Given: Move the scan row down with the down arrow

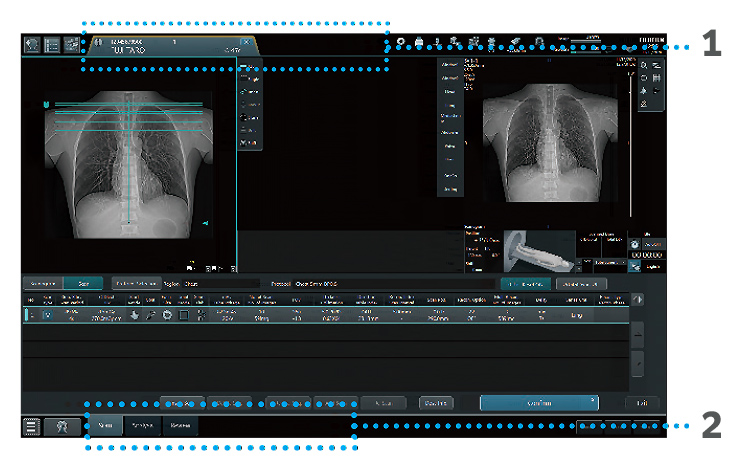Looking at the screenshot, I should click(638, 364).
